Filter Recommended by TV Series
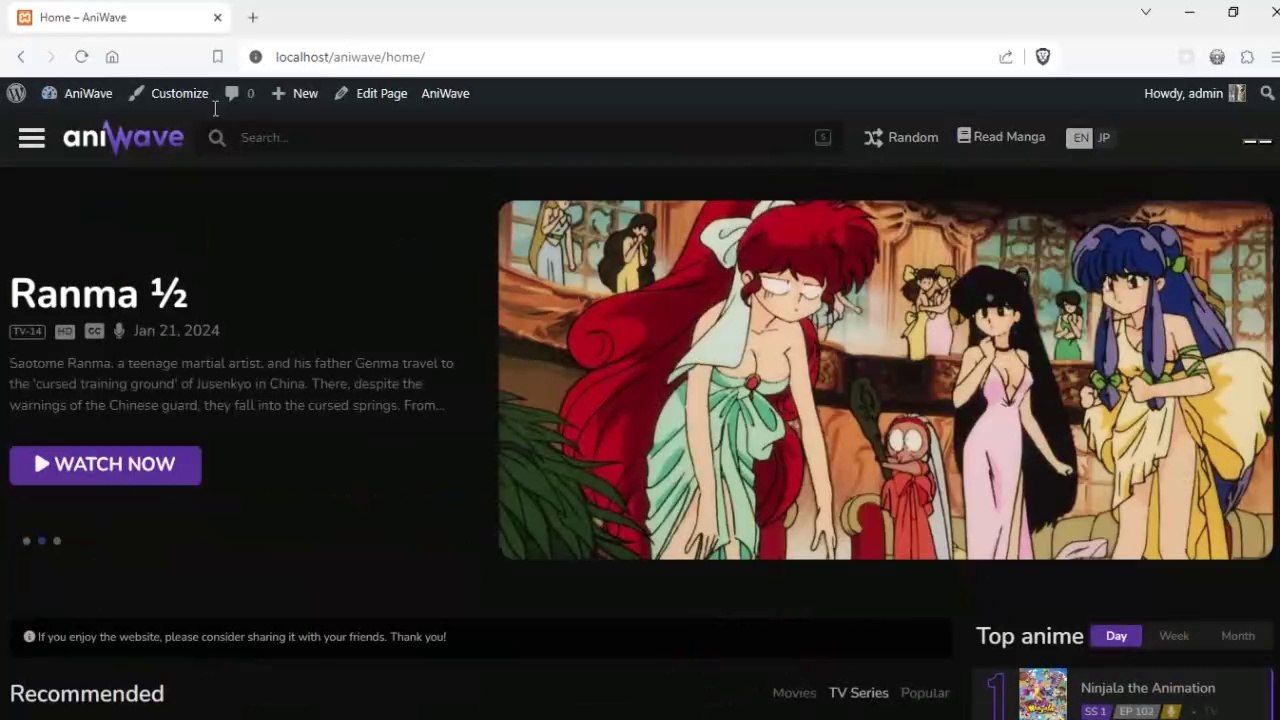This screenshot has width=1280, height=720. [858, 693]
